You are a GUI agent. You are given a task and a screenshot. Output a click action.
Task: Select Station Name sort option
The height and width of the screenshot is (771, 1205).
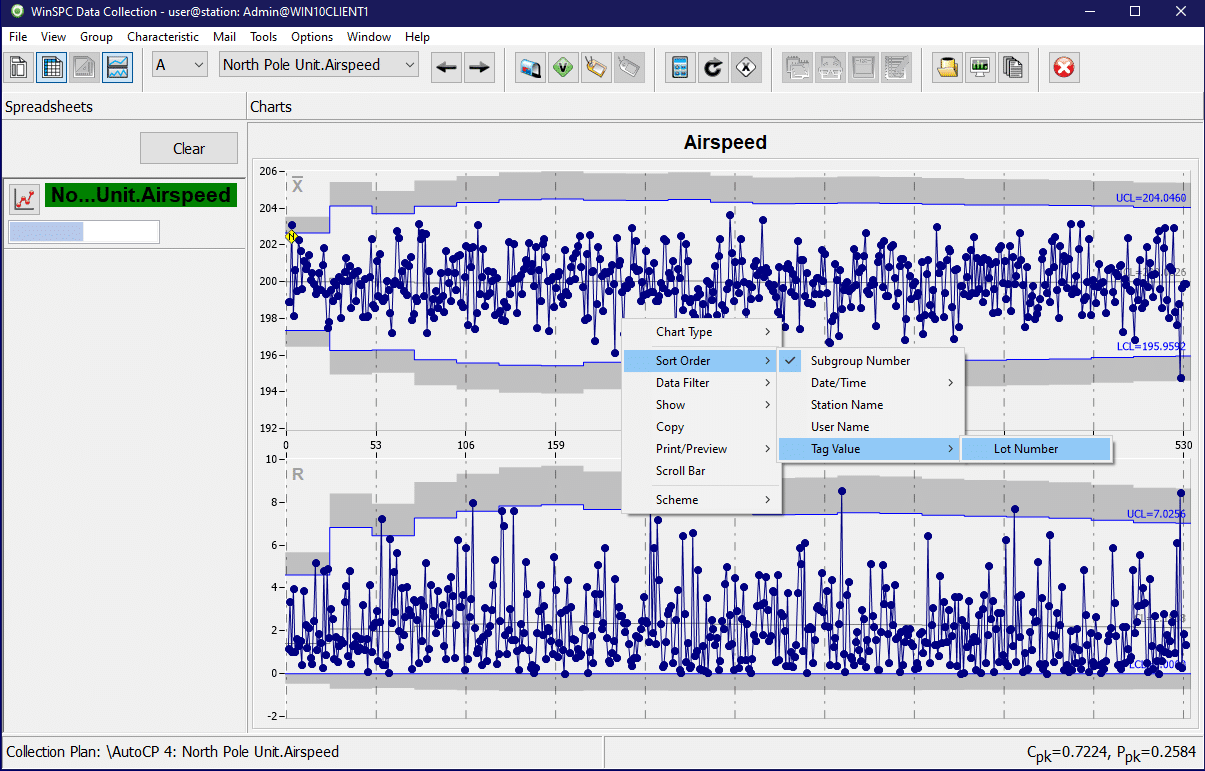(x=846, y=405)
